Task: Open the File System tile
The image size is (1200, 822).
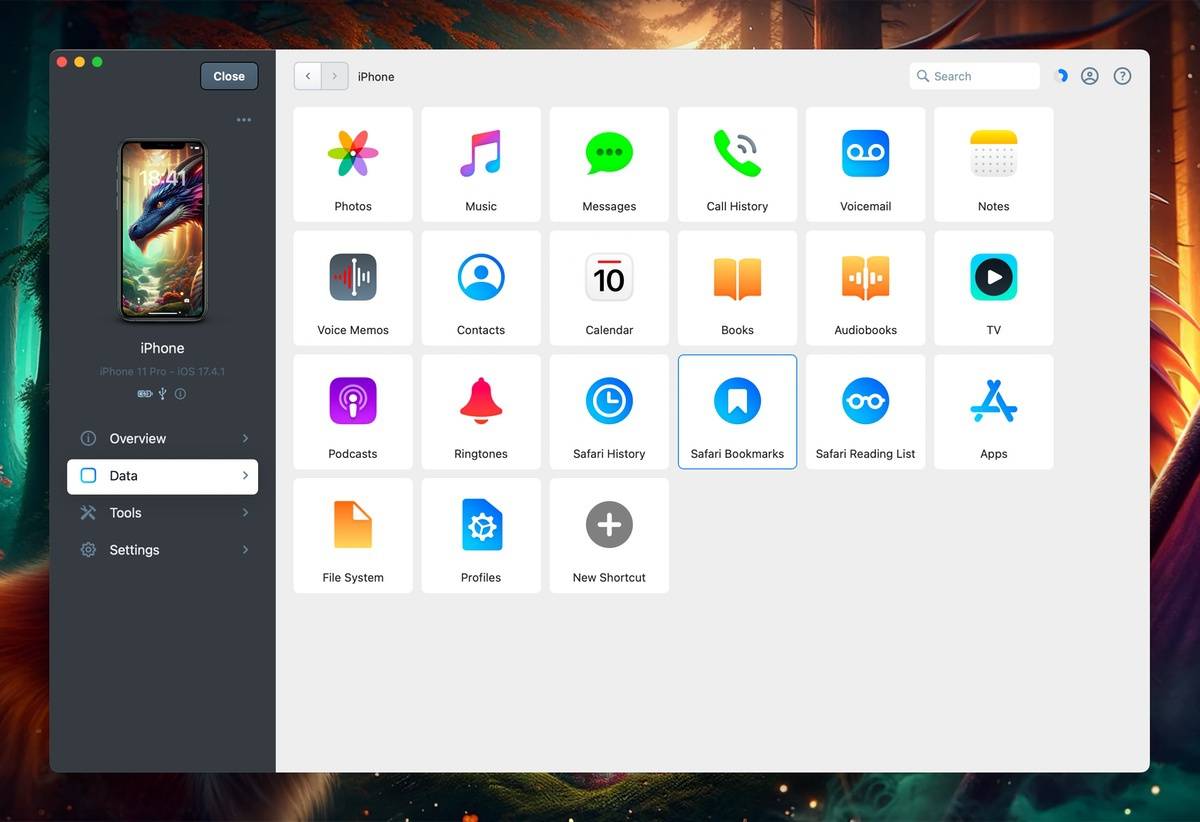Action: pyautogui.click(x=353, y=536)
